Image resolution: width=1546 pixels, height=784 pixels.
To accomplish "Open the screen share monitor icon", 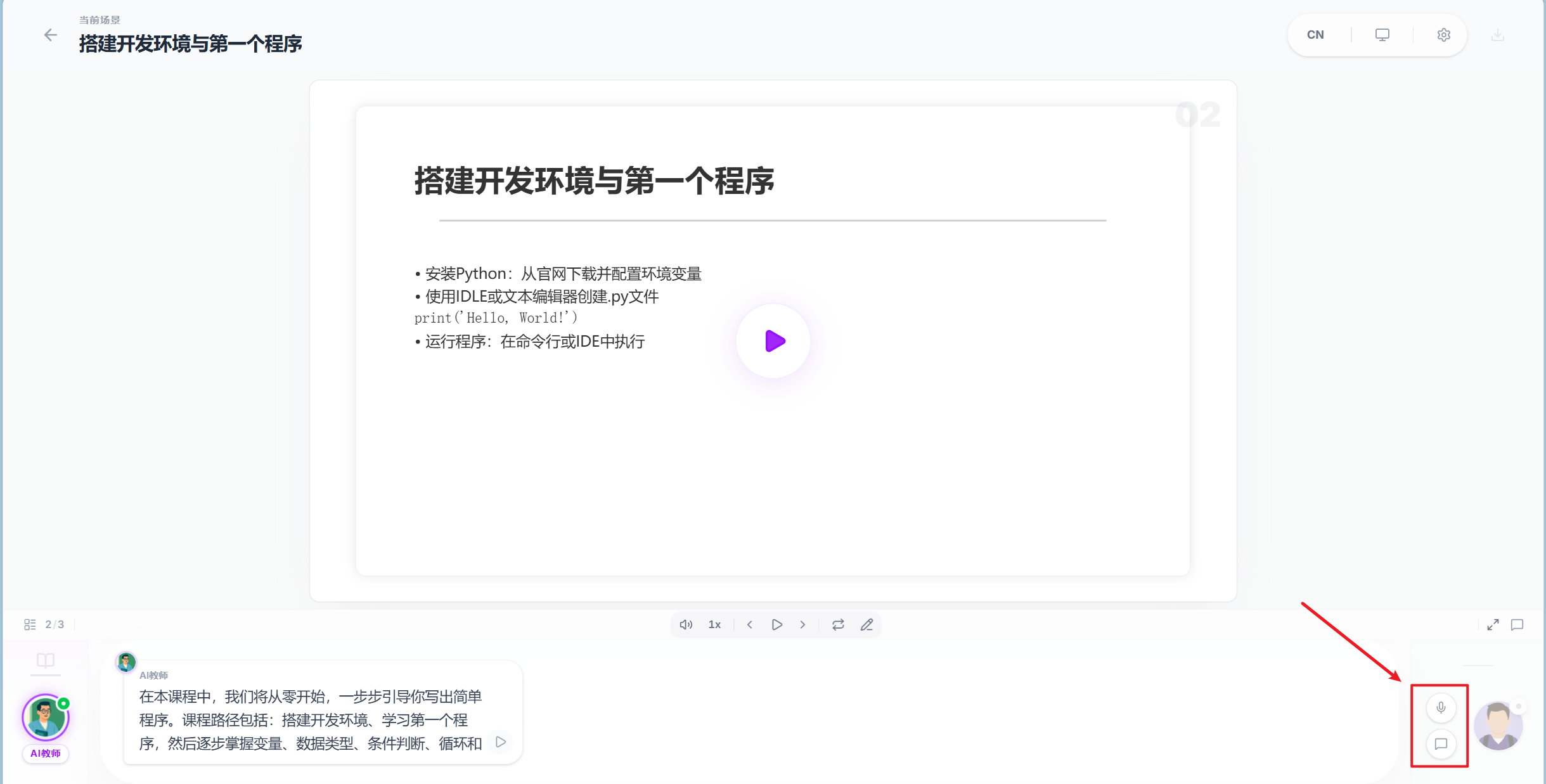I will pyautogui.click(x=1382, y=34).
